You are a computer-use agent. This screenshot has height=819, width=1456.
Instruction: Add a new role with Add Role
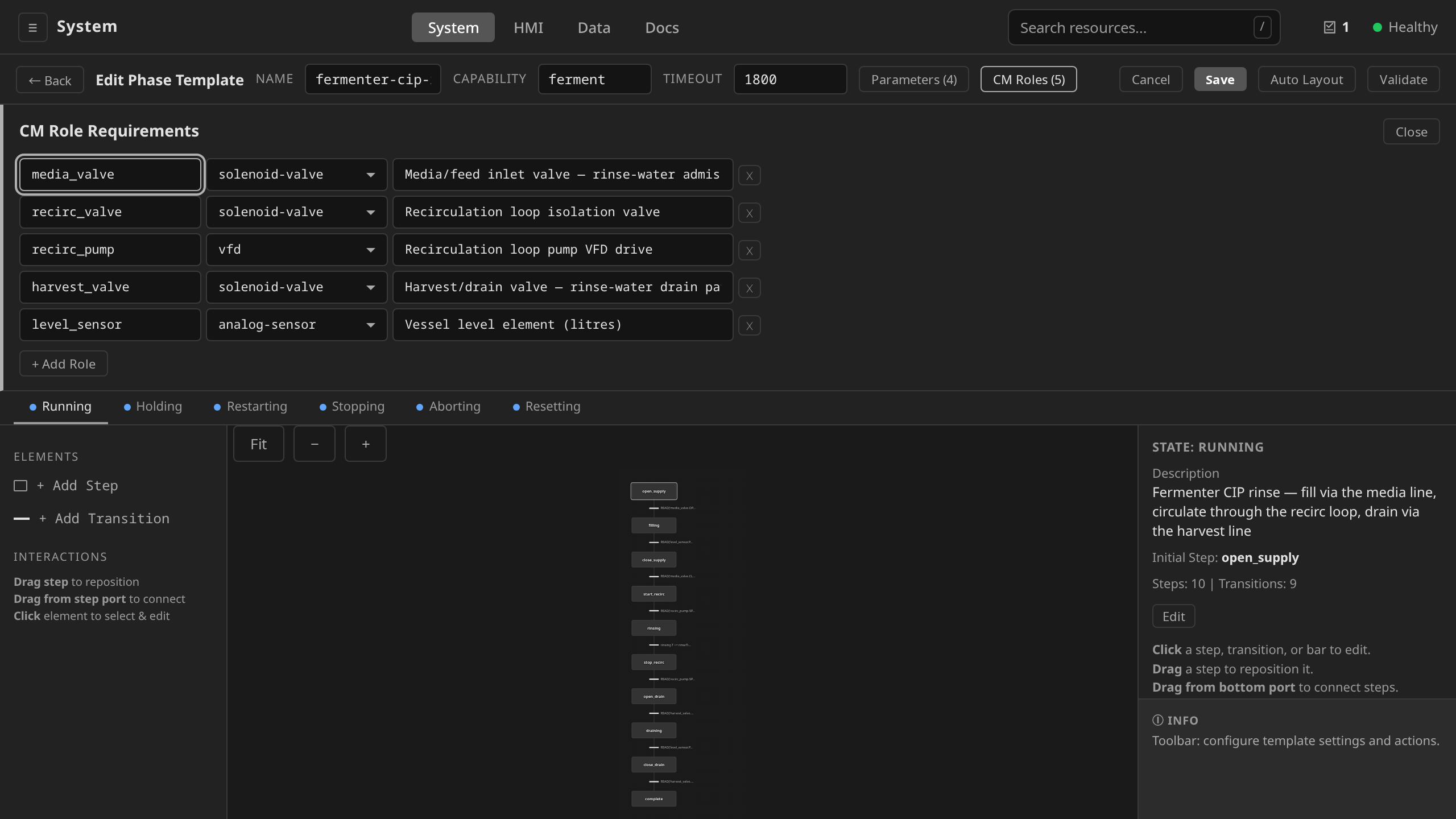tap(64, 363)
